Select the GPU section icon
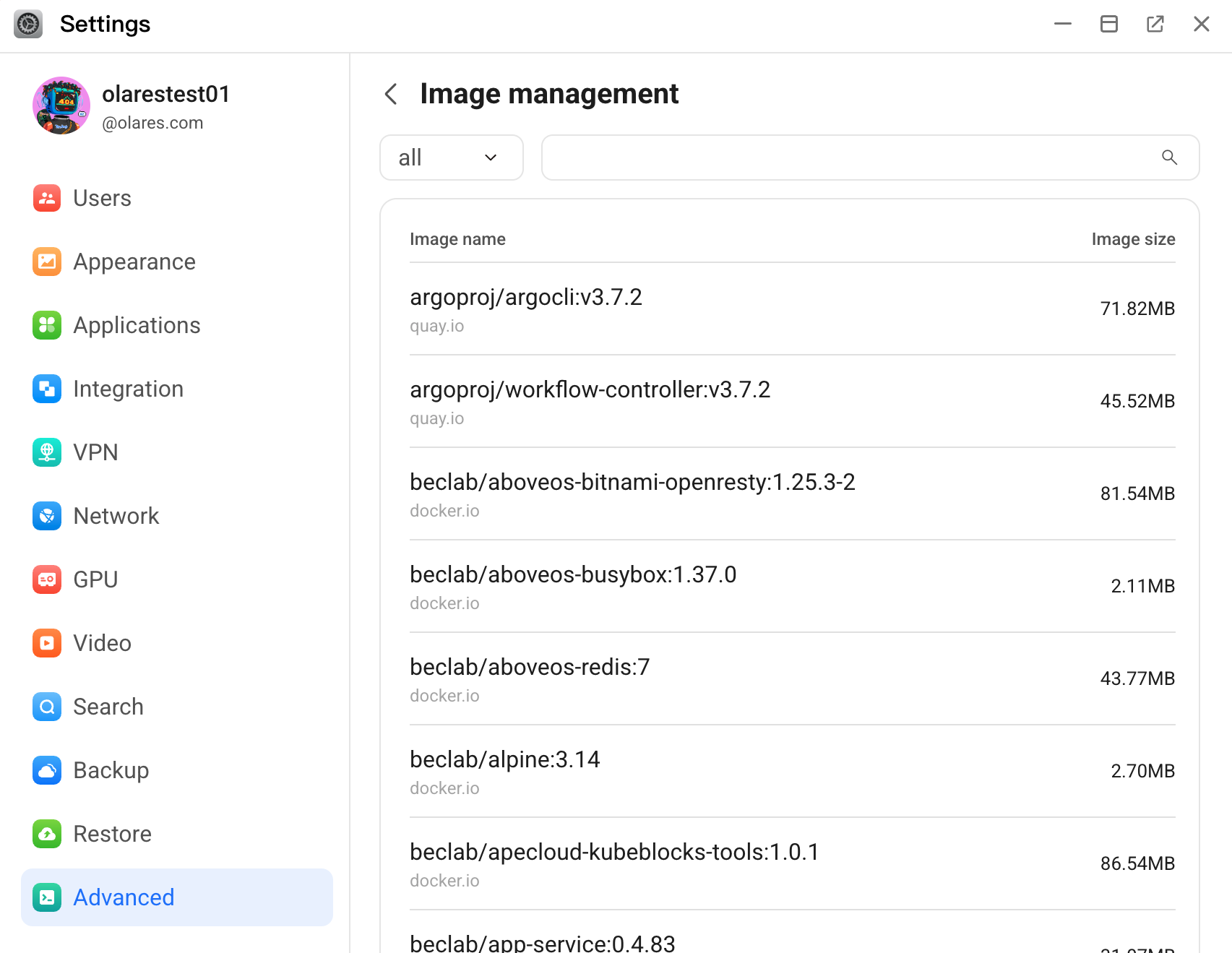Image resolution: width=1232 pixels, height=953 pixels. (46, 579)
